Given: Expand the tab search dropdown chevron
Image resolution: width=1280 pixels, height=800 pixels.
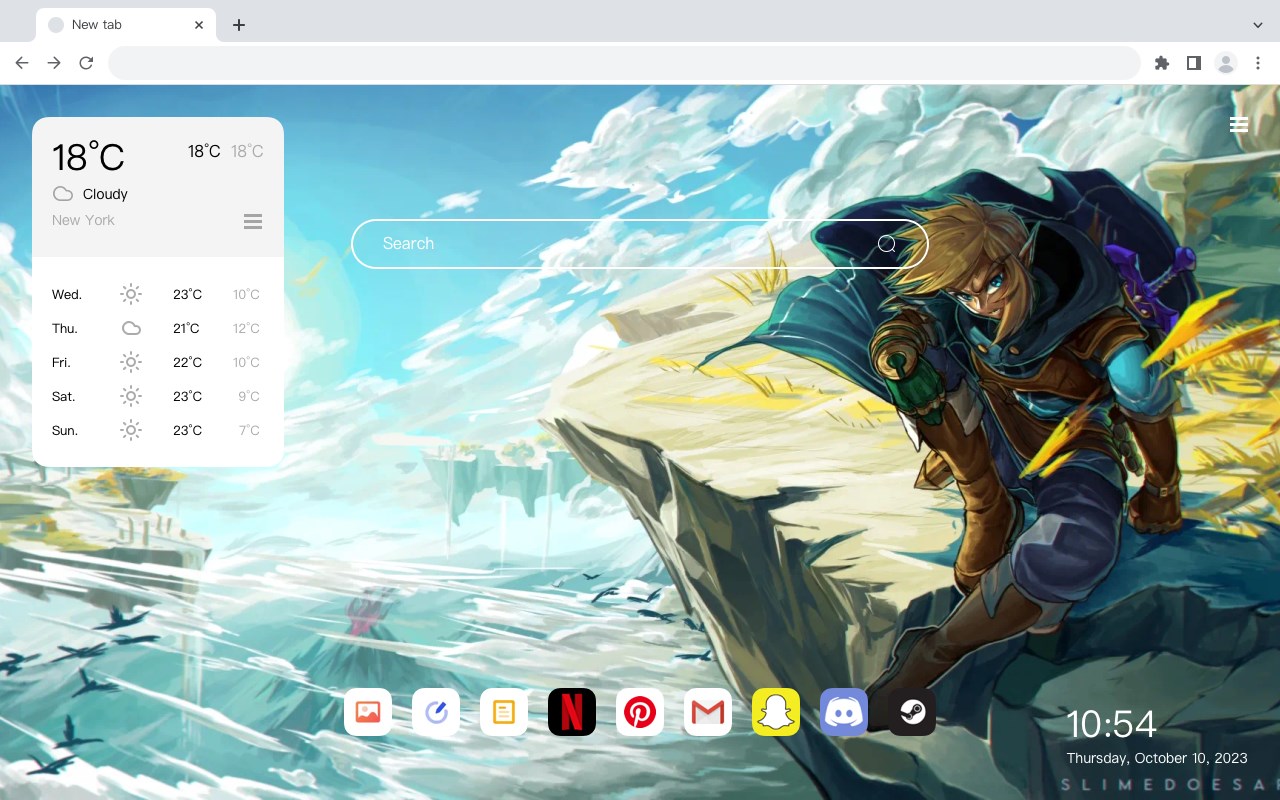Looking at the screenshot, I should [1258, 25].
